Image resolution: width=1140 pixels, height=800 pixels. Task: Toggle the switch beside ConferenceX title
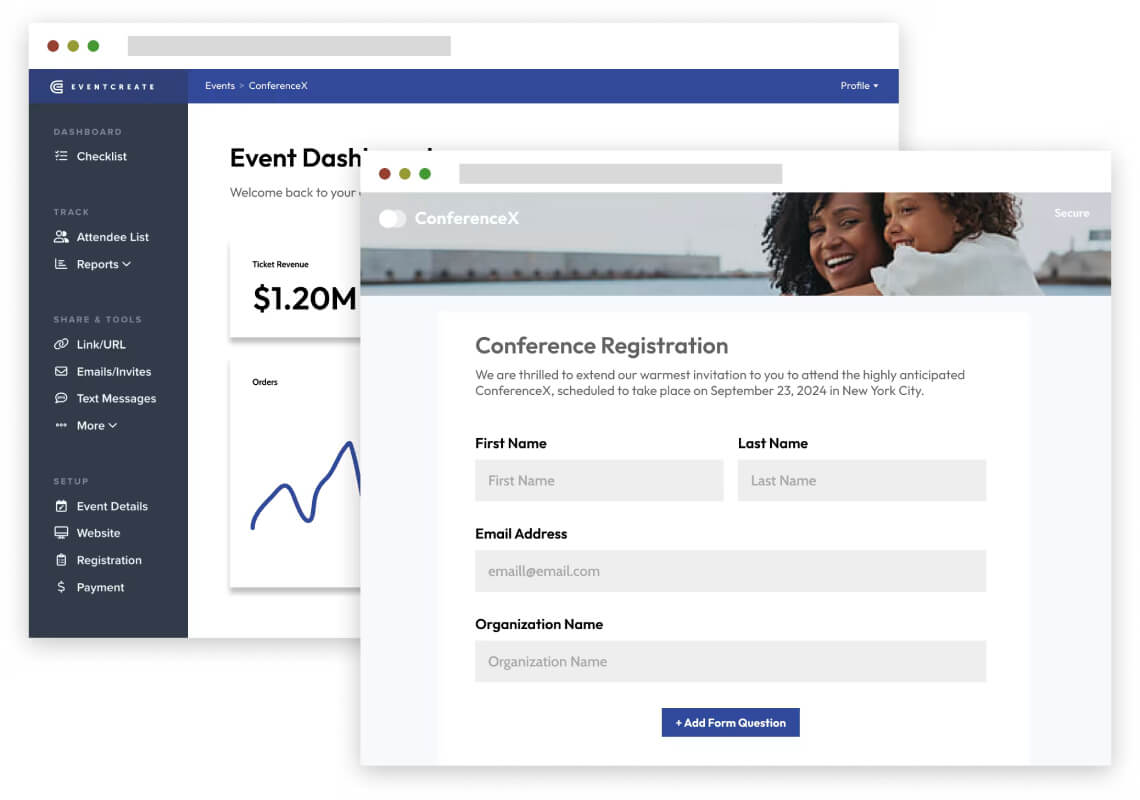pos(393,218)
